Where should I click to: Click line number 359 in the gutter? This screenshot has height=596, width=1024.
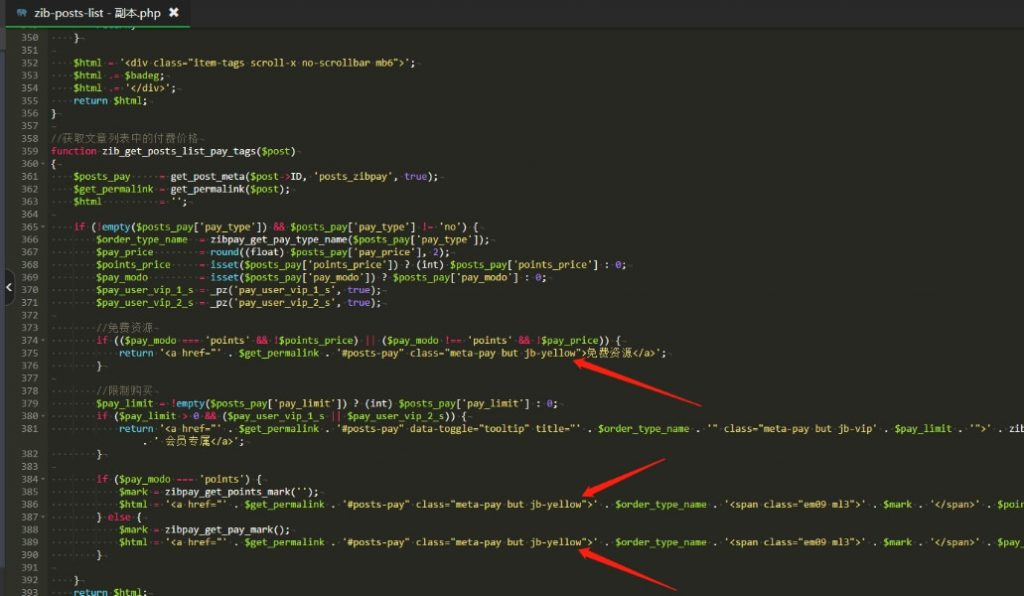coord(28,151)
